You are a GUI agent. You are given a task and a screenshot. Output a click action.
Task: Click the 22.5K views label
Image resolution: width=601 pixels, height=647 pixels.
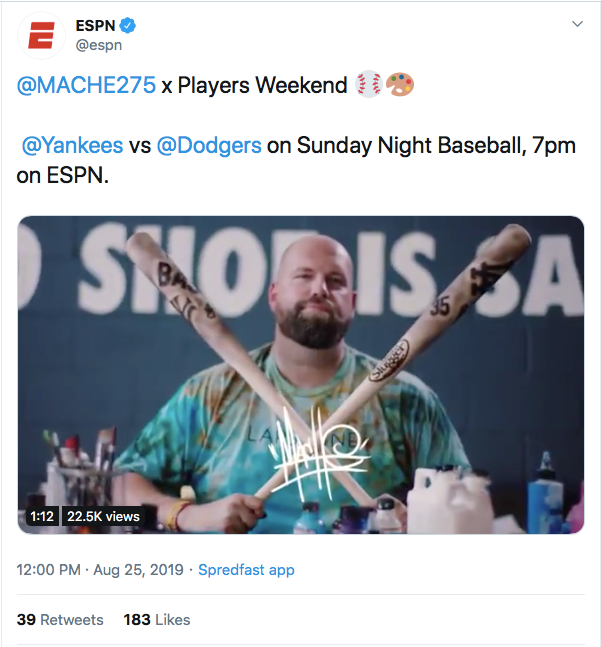coord(102,516)
